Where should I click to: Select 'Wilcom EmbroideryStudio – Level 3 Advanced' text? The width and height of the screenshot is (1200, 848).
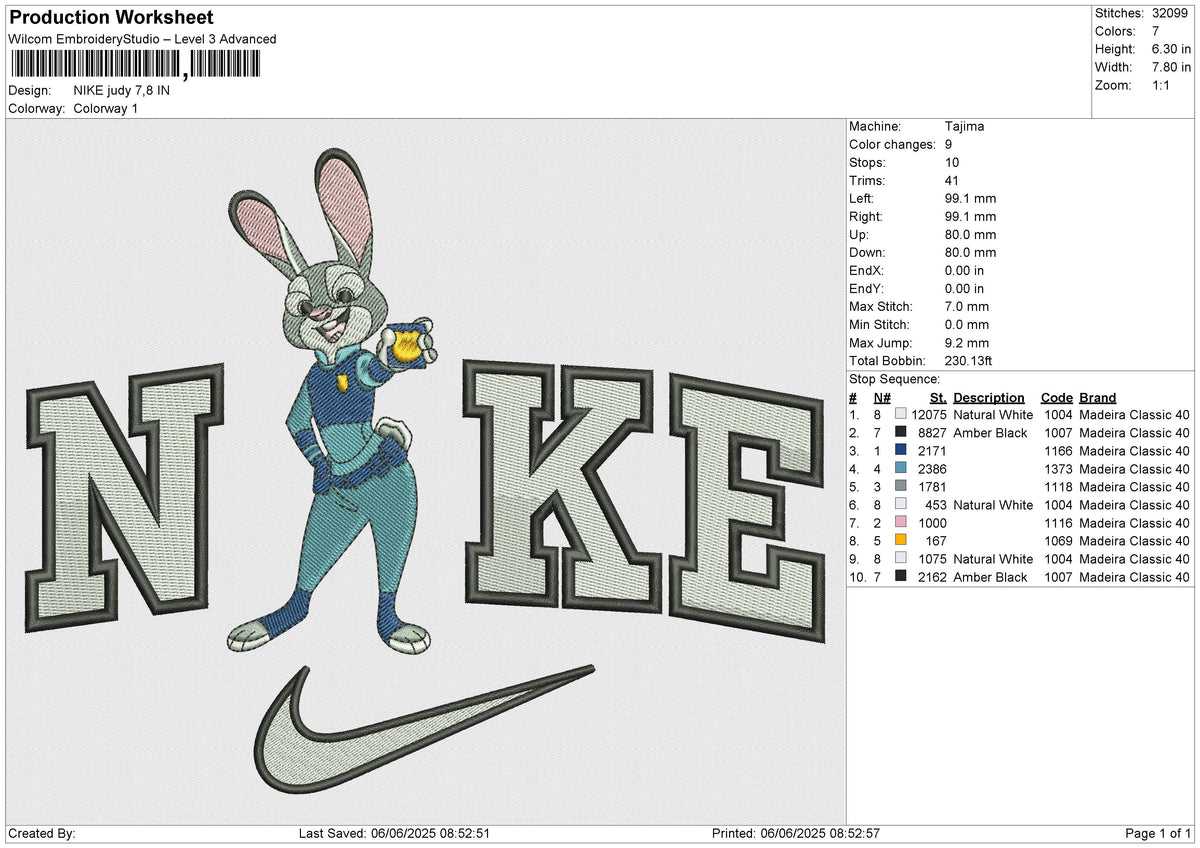click(142, 39)
